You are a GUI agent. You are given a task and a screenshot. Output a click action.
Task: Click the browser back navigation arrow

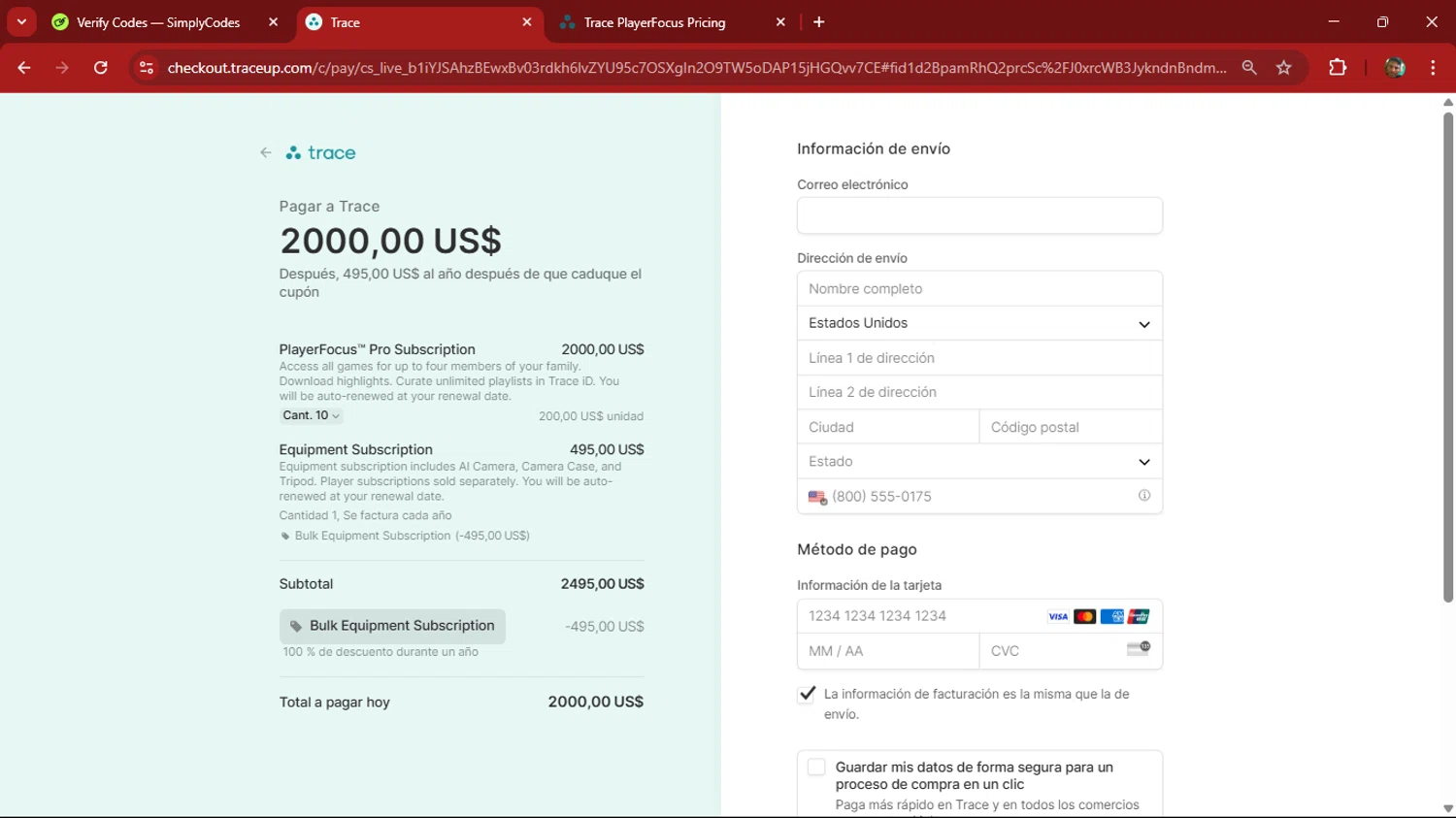point(24,68)
